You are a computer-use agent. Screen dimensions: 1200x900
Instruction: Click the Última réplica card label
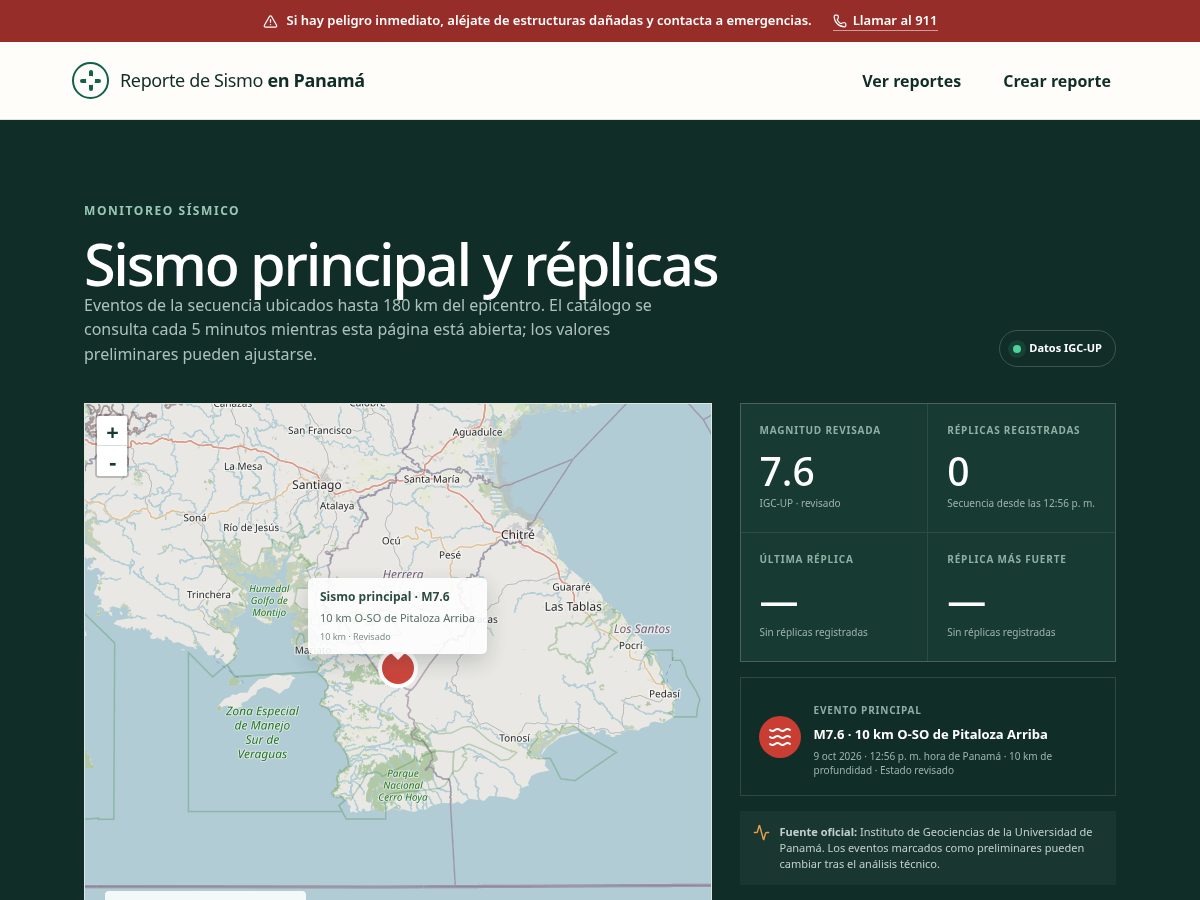(x=806, y=559)
